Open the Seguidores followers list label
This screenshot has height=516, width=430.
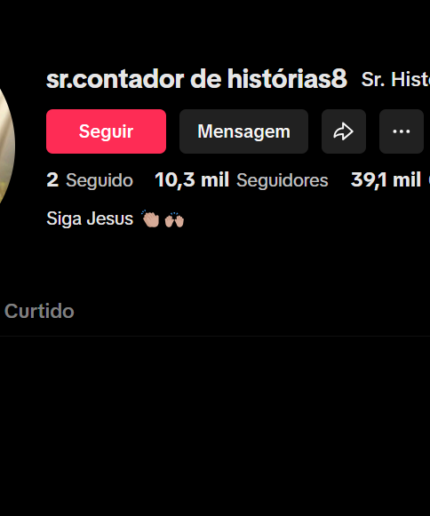click(282, 181)
